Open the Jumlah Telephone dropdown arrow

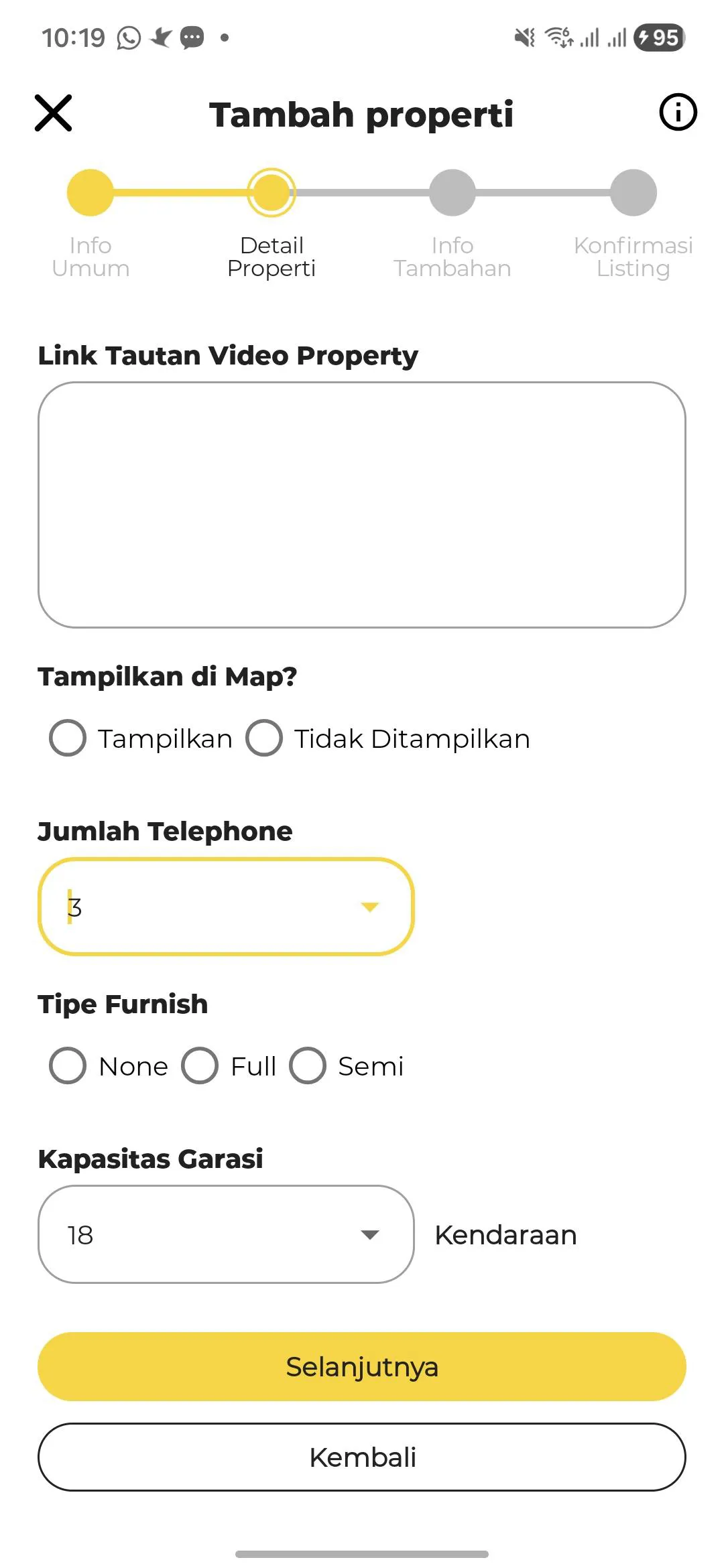point(370,907)
